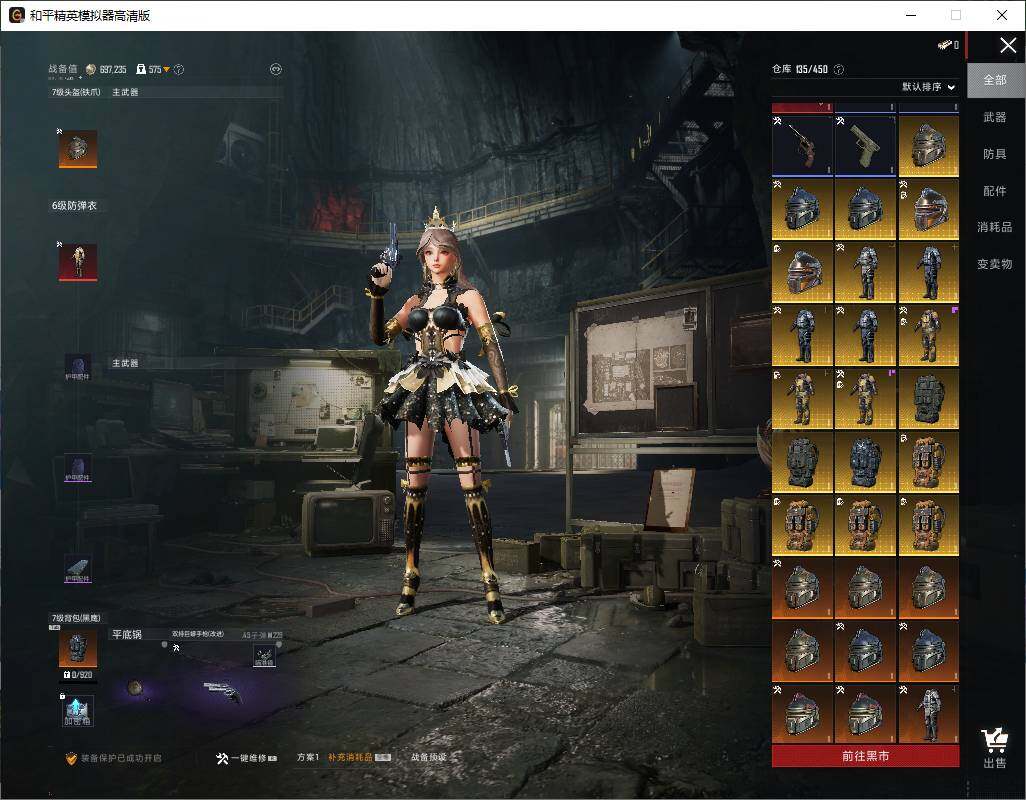Switch to the 防具 category tab
Image resolution: width=1026 pixels, height=800 pixels.
point(995,154)
